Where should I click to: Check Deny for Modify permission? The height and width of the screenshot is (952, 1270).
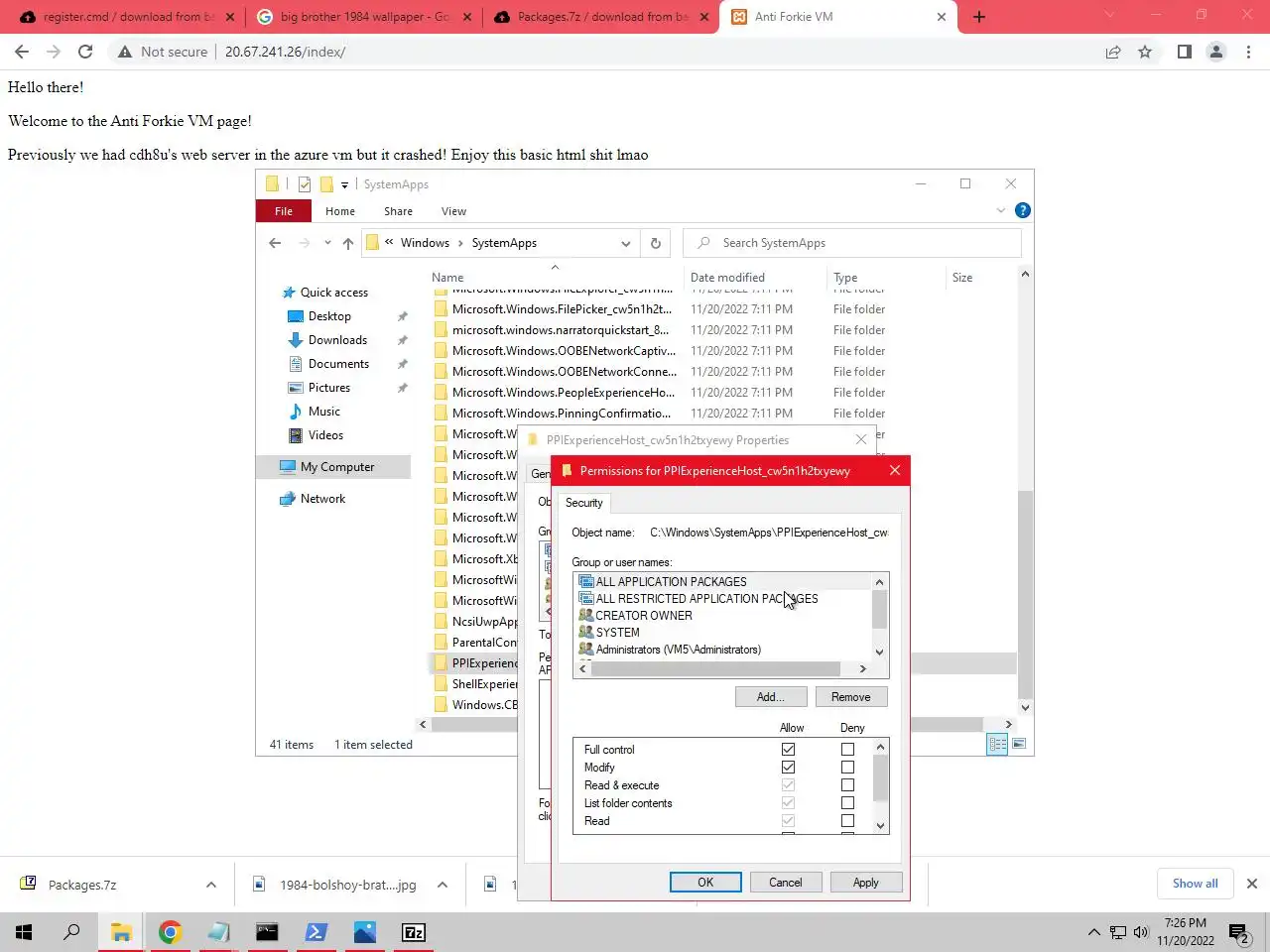pos(847,768)
